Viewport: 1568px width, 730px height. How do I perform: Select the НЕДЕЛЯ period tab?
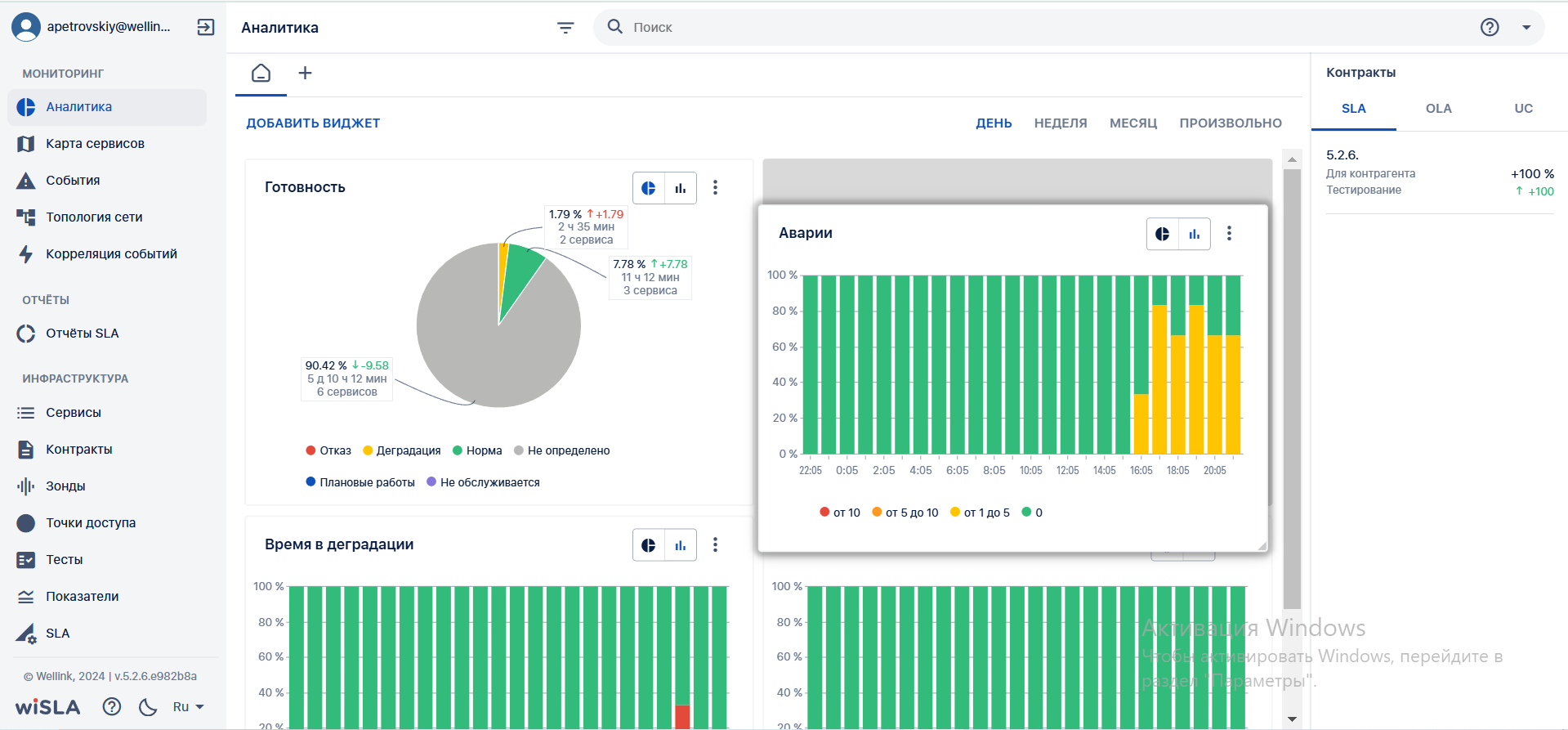click(1061, 123)
